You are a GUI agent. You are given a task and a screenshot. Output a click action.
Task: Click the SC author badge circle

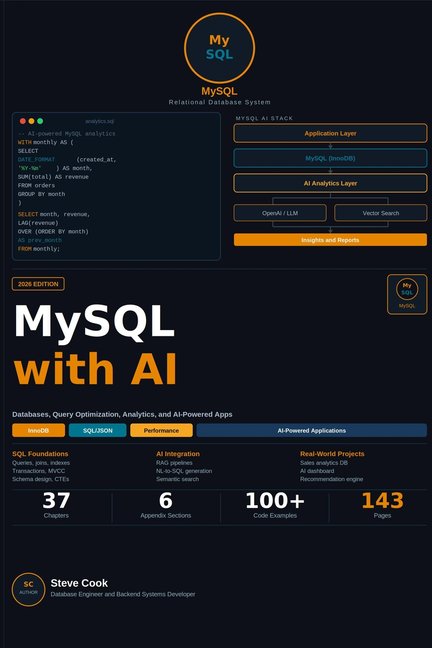pos(28,589)
